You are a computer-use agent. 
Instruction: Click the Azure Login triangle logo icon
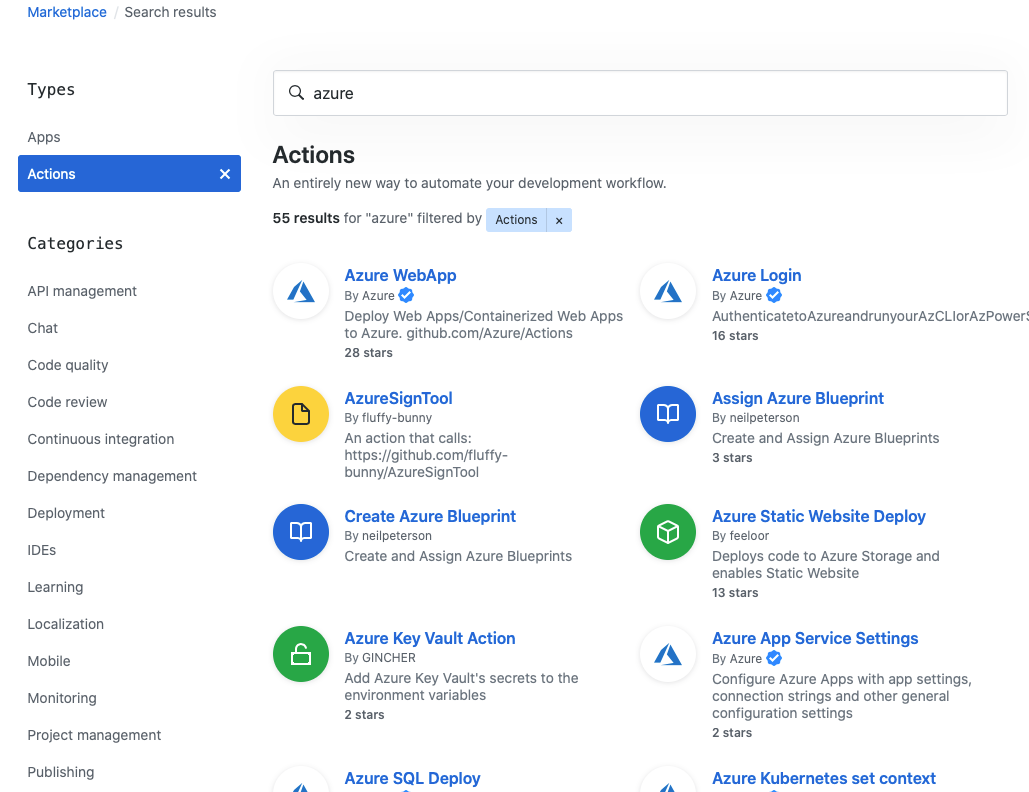(x=667, y=291)
